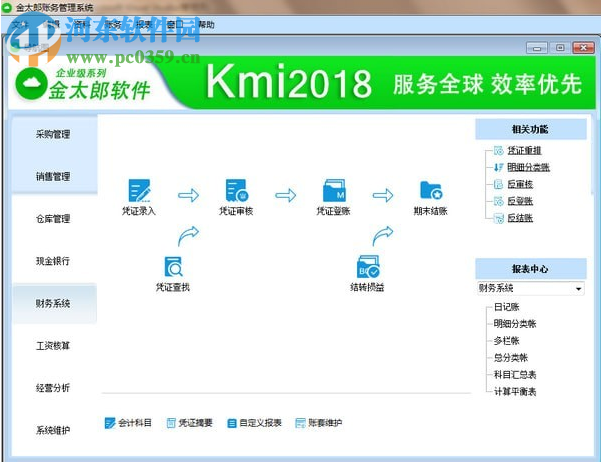Open the 文件 menu

pos(20,25)
